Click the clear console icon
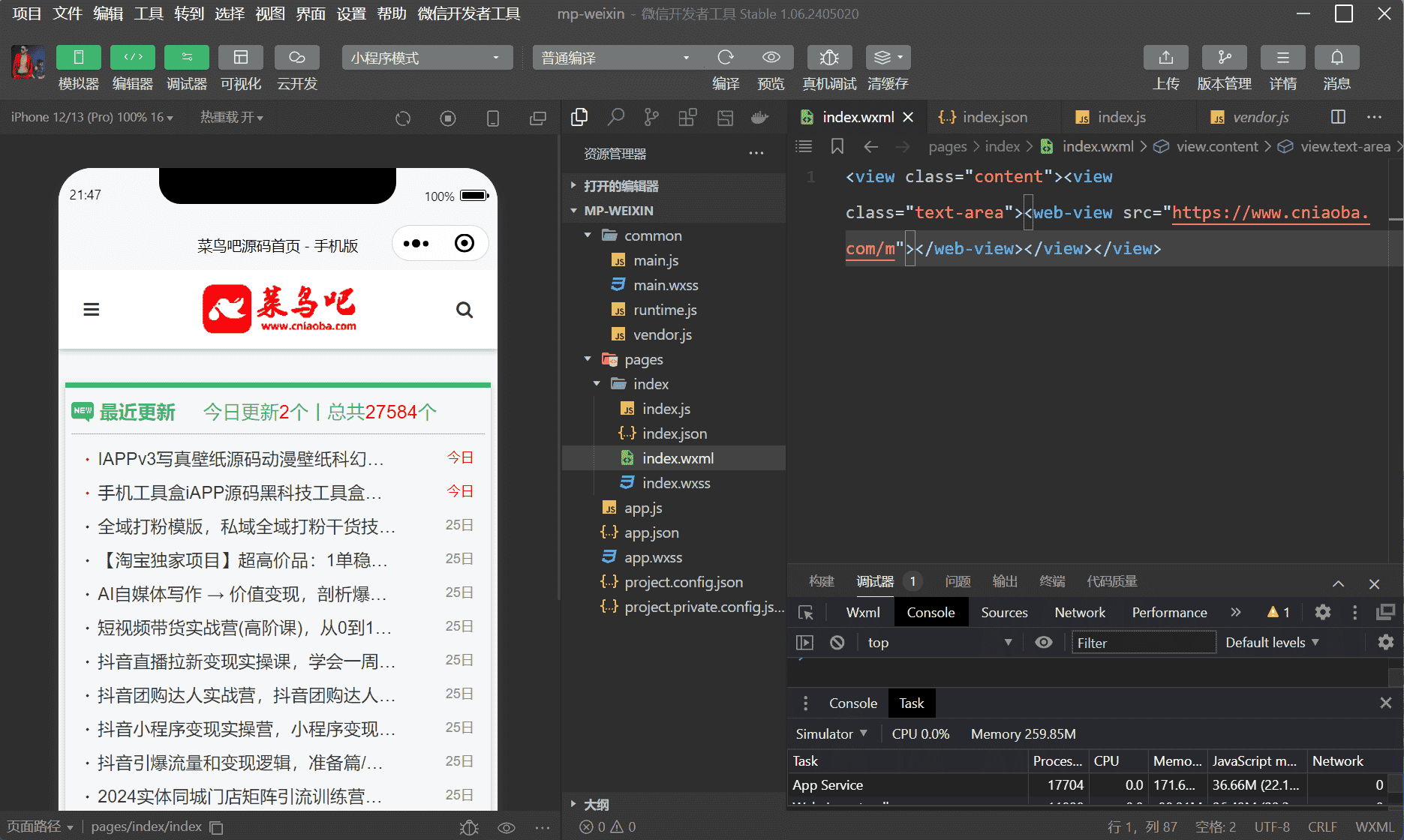Viewport: 1404px width, 840px height. pos(837,643)
